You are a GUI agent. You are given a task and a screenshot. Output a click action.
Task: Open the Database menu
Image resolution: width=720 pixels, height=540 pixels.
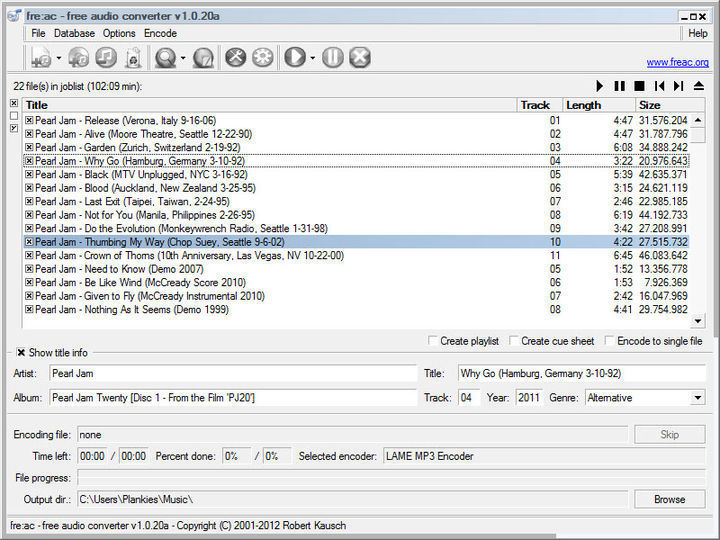tap(74, 34)
